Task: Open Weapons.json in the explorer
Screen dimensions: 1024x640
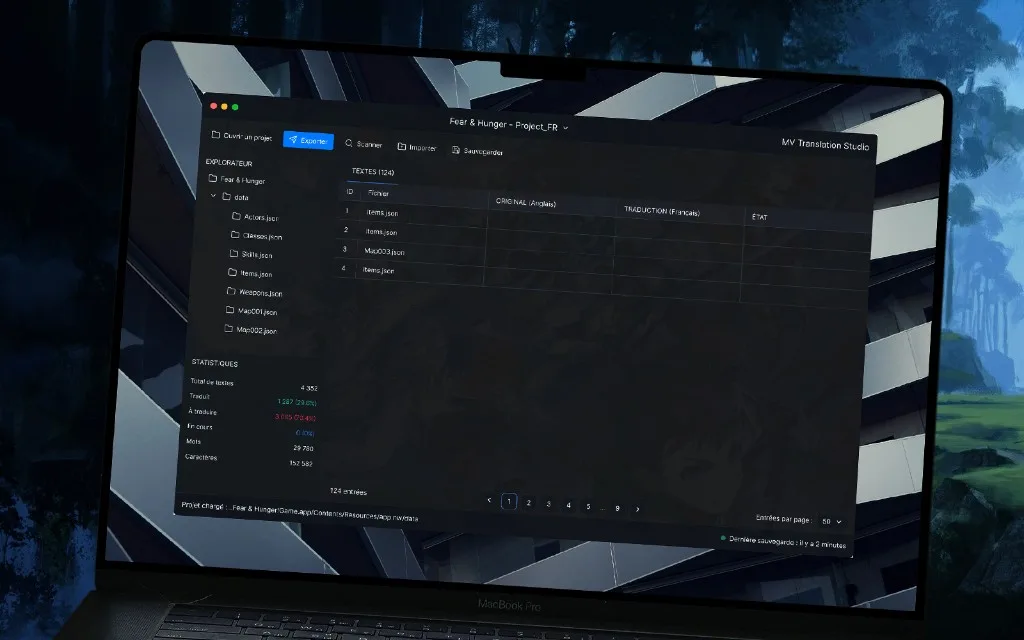Action: [255, 292]
